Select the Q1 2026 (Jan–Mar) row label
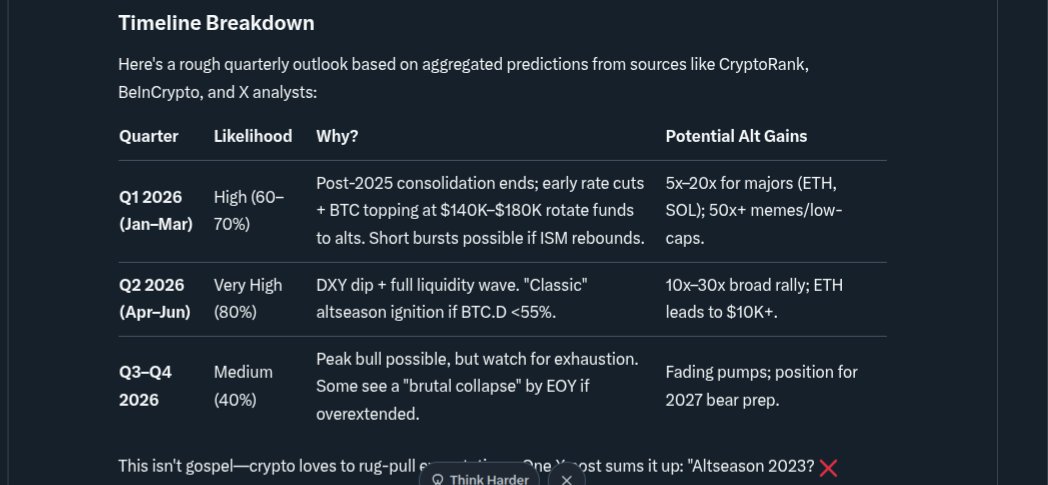The width and height of the screenshot is (1048, 485). point(156,211)
